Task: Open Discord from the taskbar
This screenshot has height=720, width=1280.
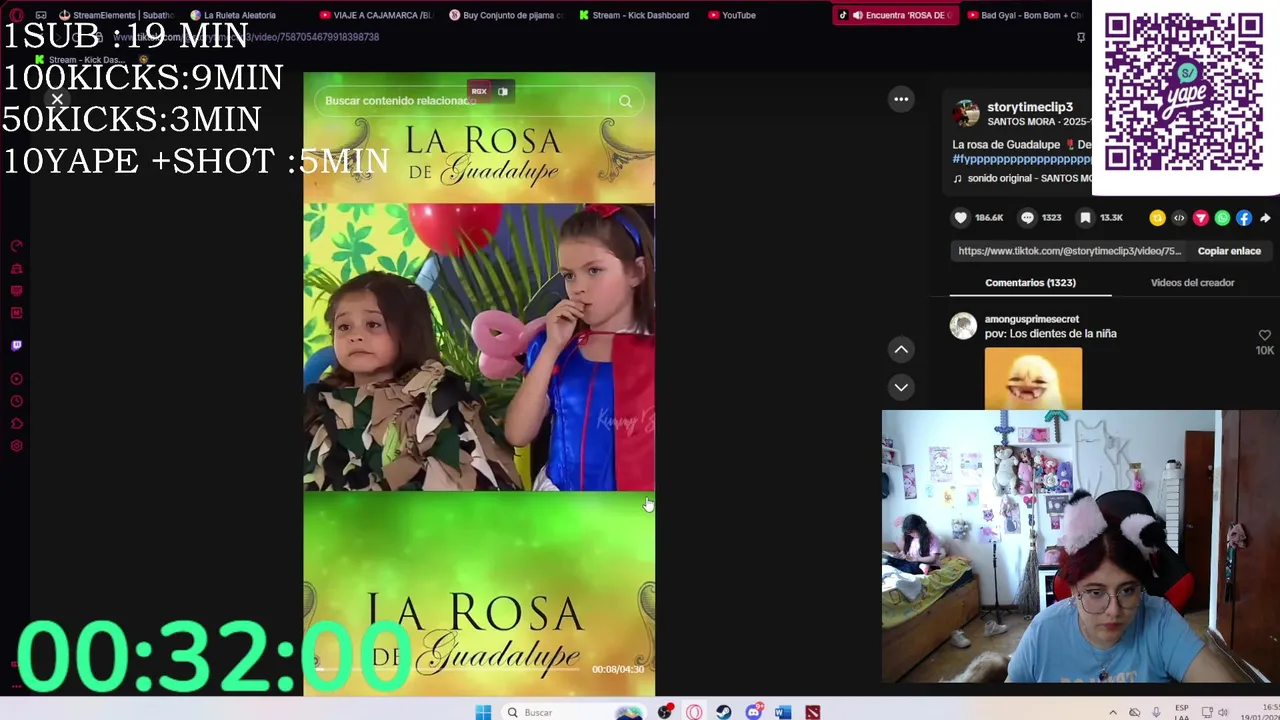Action: pos(753,712)
